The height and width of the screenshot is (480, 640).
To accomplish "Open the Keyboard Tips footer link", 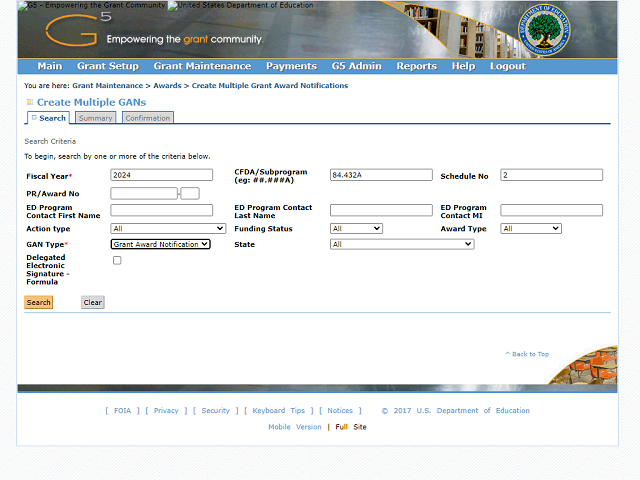I will (x=278, y=411).
